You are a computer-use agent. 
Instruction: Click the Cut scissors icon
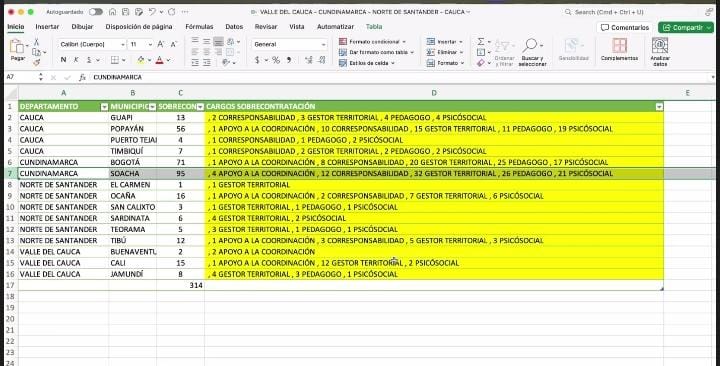click(36, 42)
